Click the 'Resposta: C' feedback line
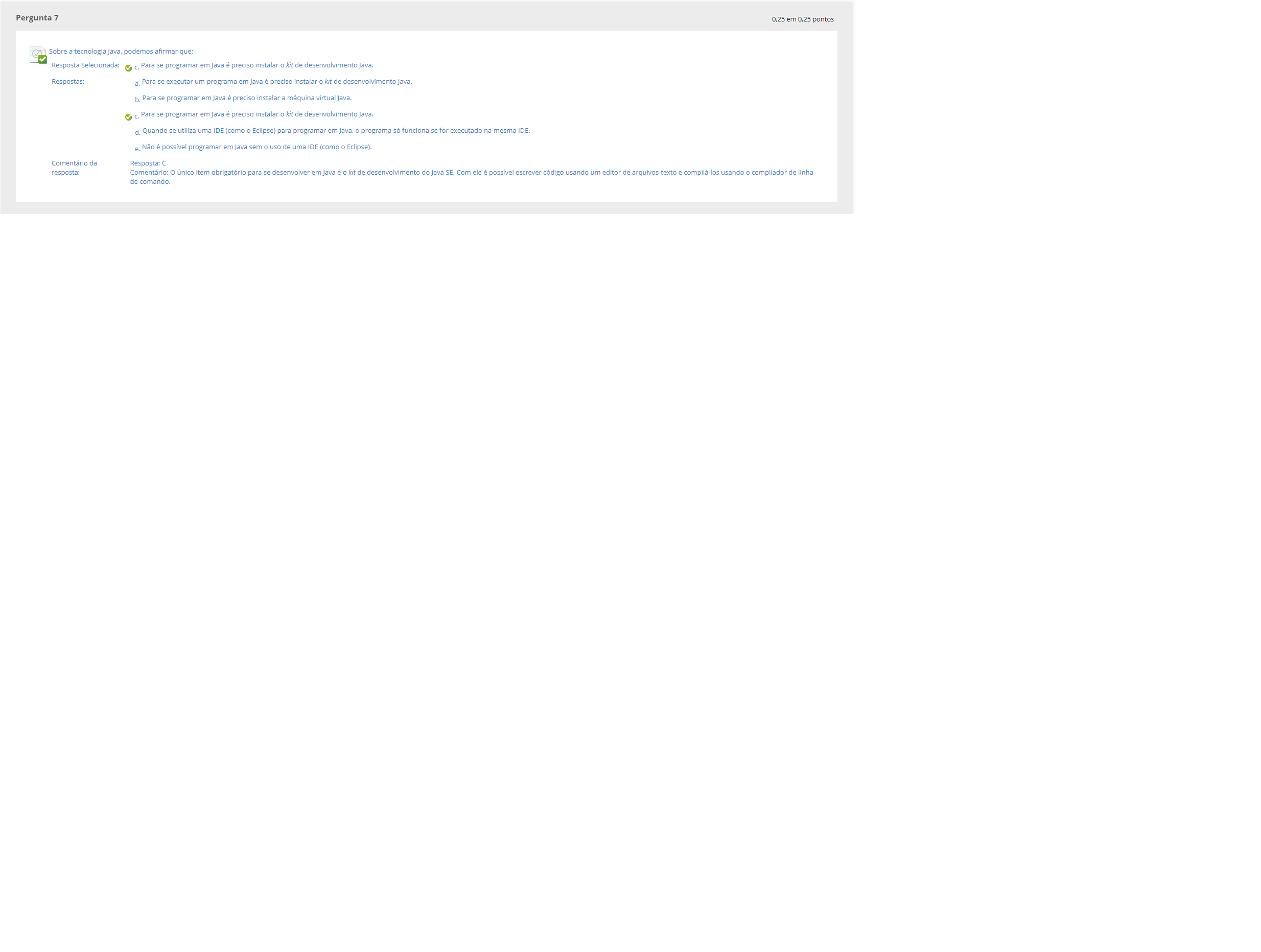Viewport: 1261px width, 952px height. click(148, 163)
